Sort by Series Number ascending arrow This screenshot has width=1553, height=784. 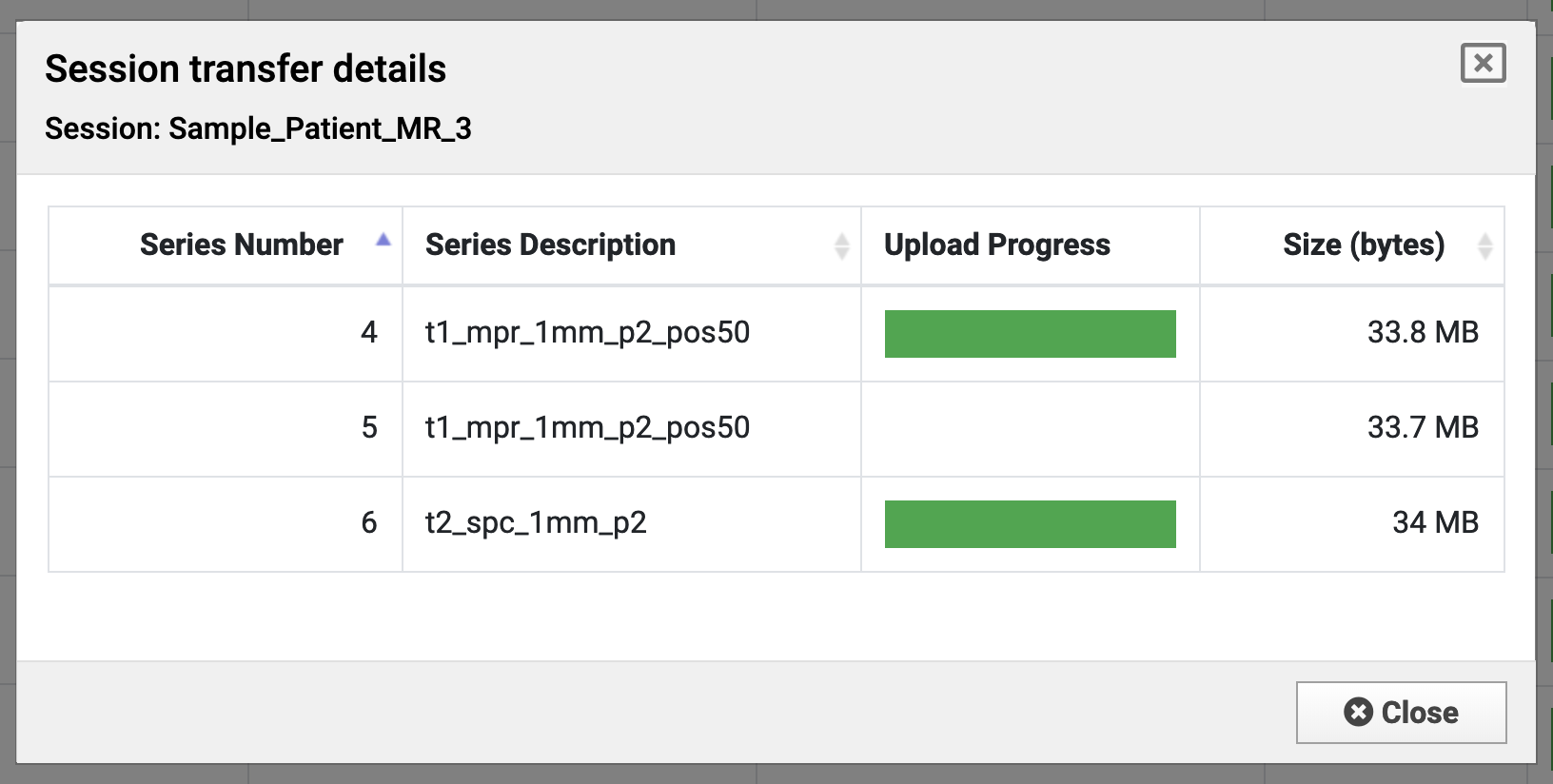click(x=383, y=242)
